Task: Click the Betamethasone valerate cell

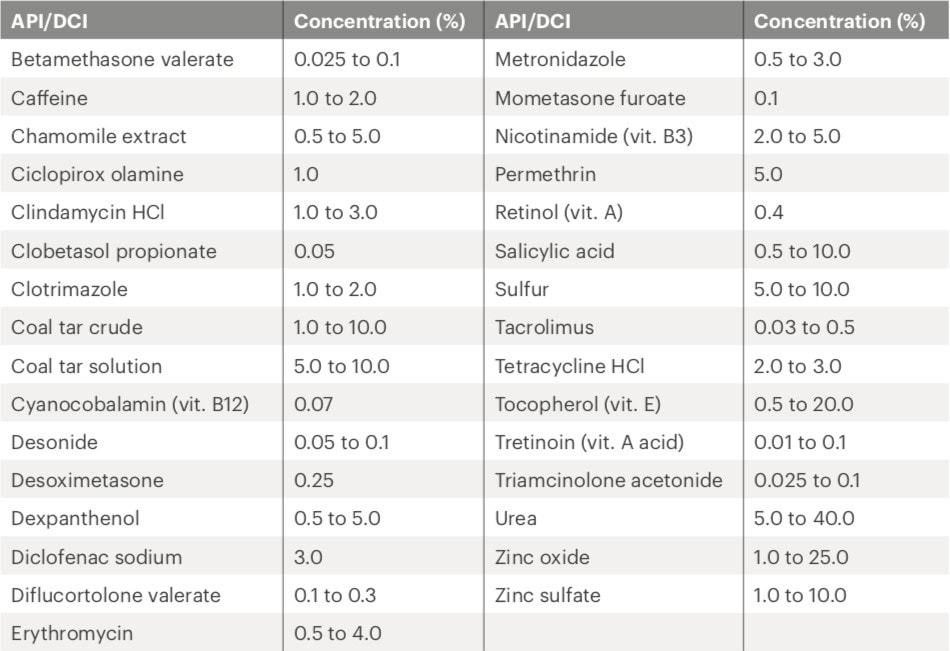Action: pyautogui.click(x=122, y=60)
